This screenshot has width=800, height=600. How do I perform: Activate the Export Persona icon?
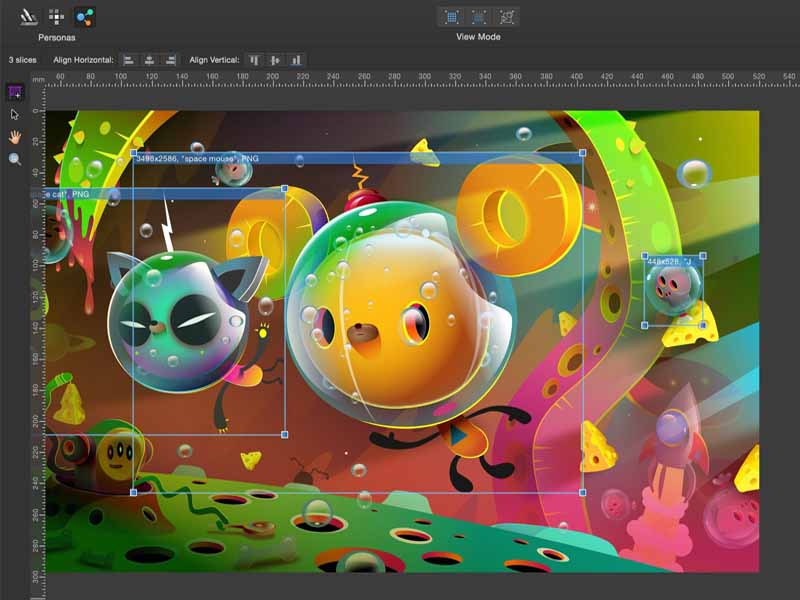pos(85,16)
